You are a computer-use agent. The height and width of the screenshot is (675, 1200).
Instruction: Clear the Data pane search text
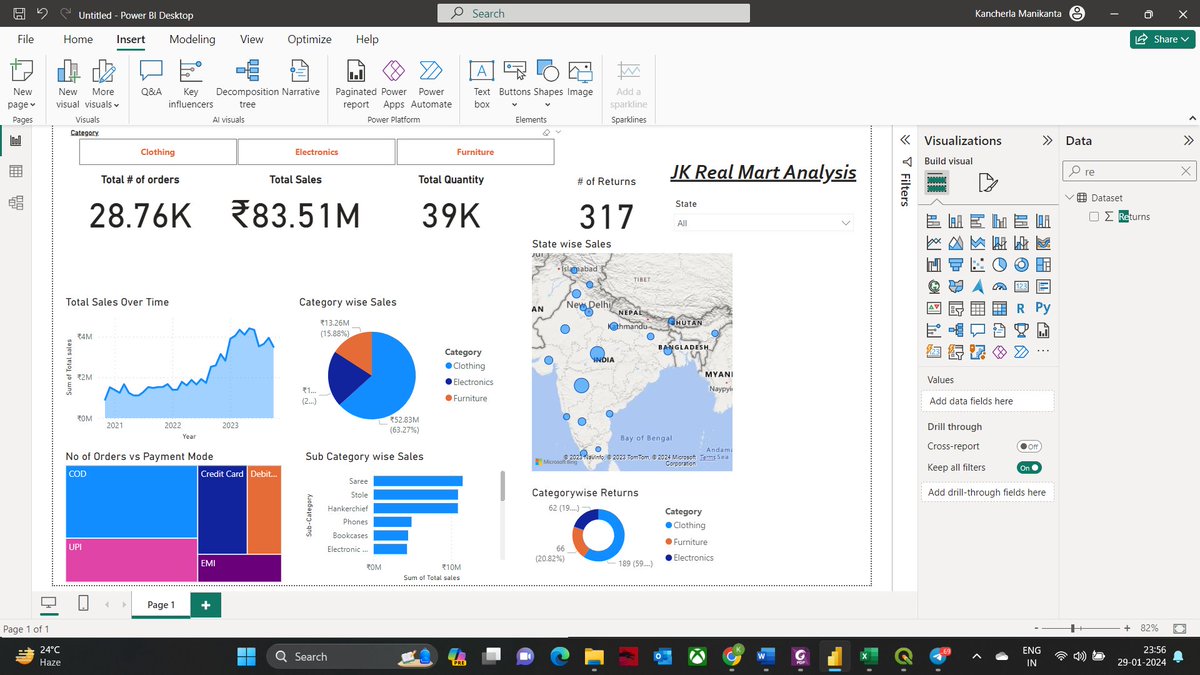tap(1186, 172)
